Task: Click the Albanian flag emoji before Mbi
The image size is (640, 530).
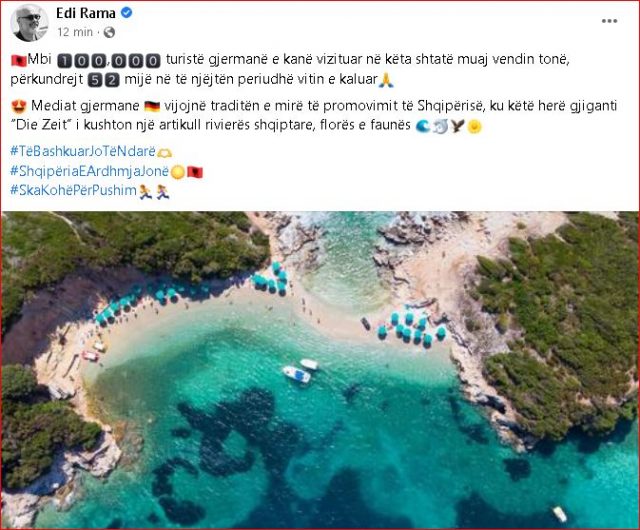Action: point(18,60)
